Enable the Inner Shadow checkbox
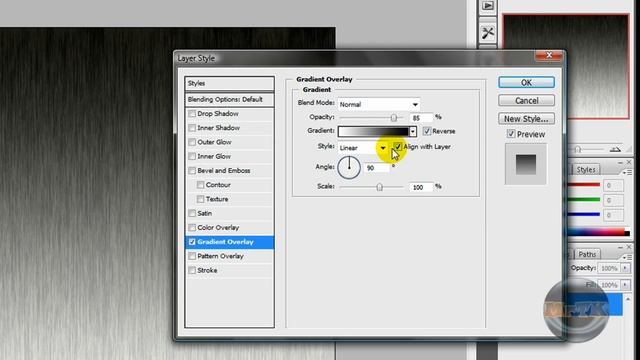640x360 pixels. [192, 128]
